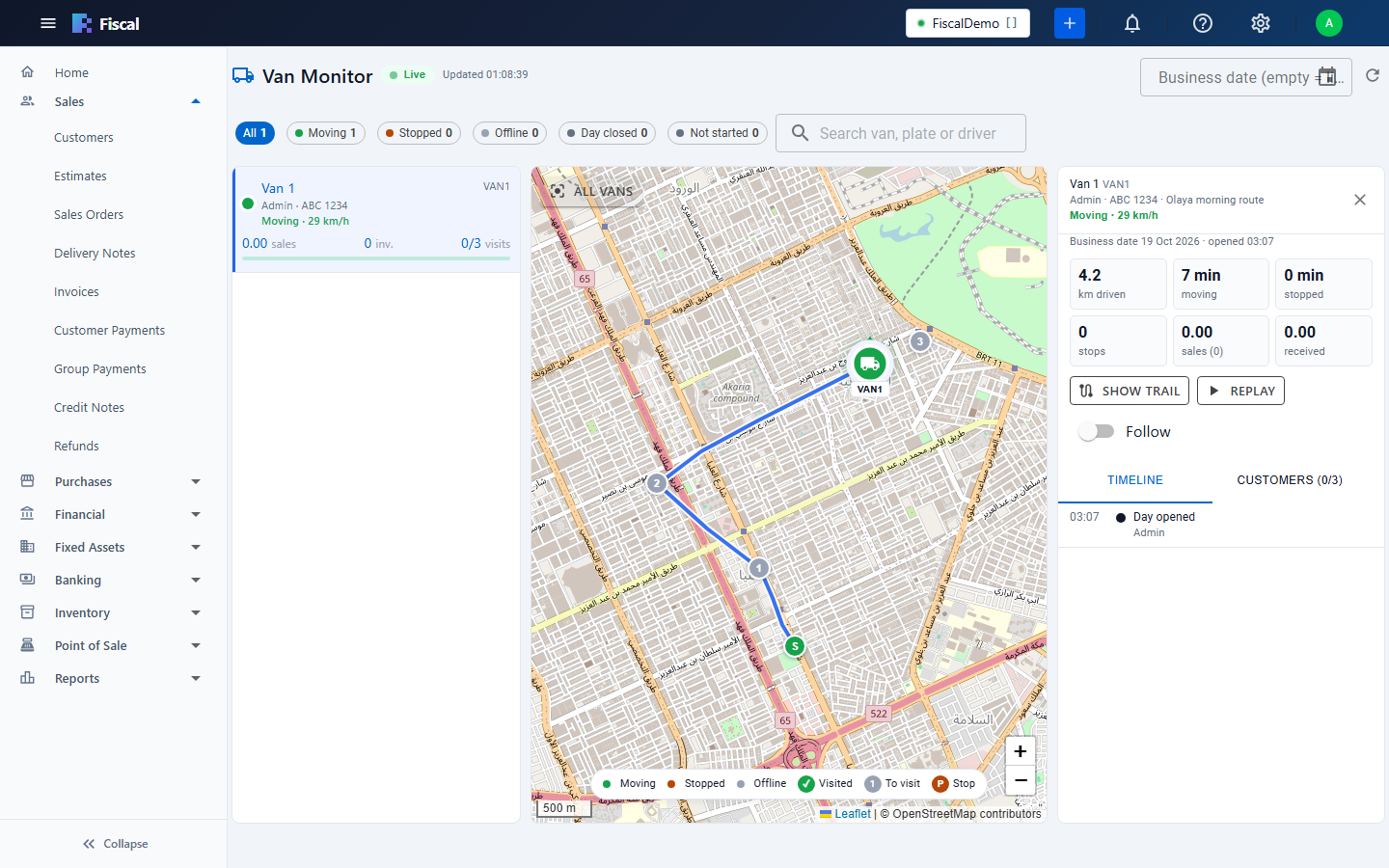Click the Show Trail button

pyautogui.click(x=1130, y=391)
